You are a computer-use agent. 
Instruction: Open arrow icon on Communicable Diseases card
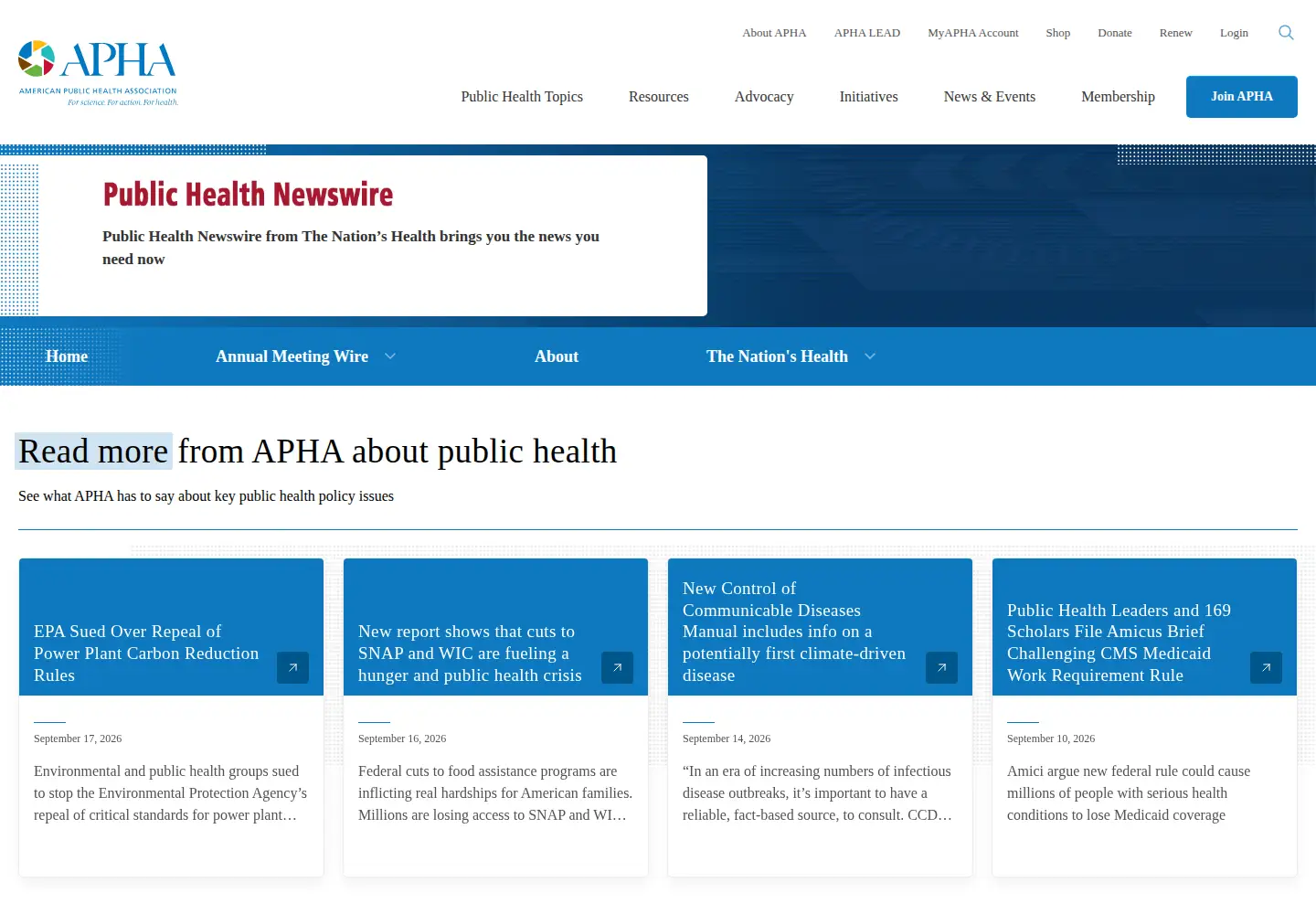coord(941,667)
